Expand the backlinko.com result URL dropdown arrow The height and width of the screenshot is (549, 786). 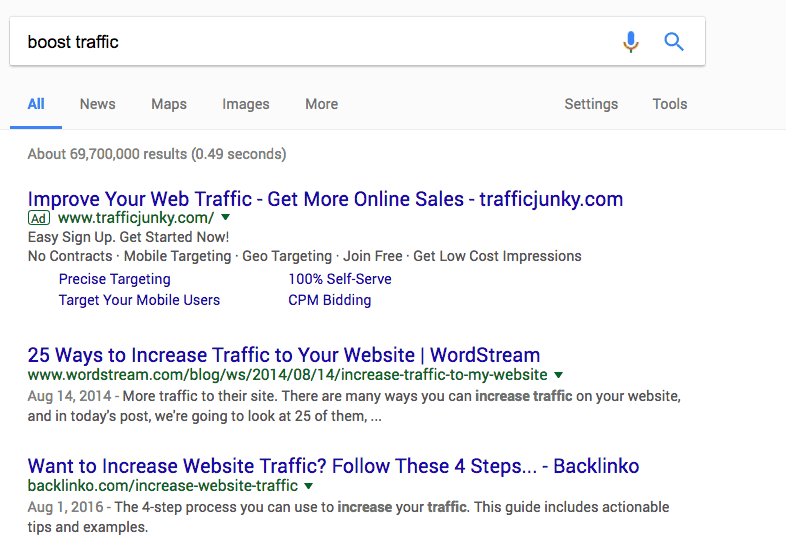309,485
